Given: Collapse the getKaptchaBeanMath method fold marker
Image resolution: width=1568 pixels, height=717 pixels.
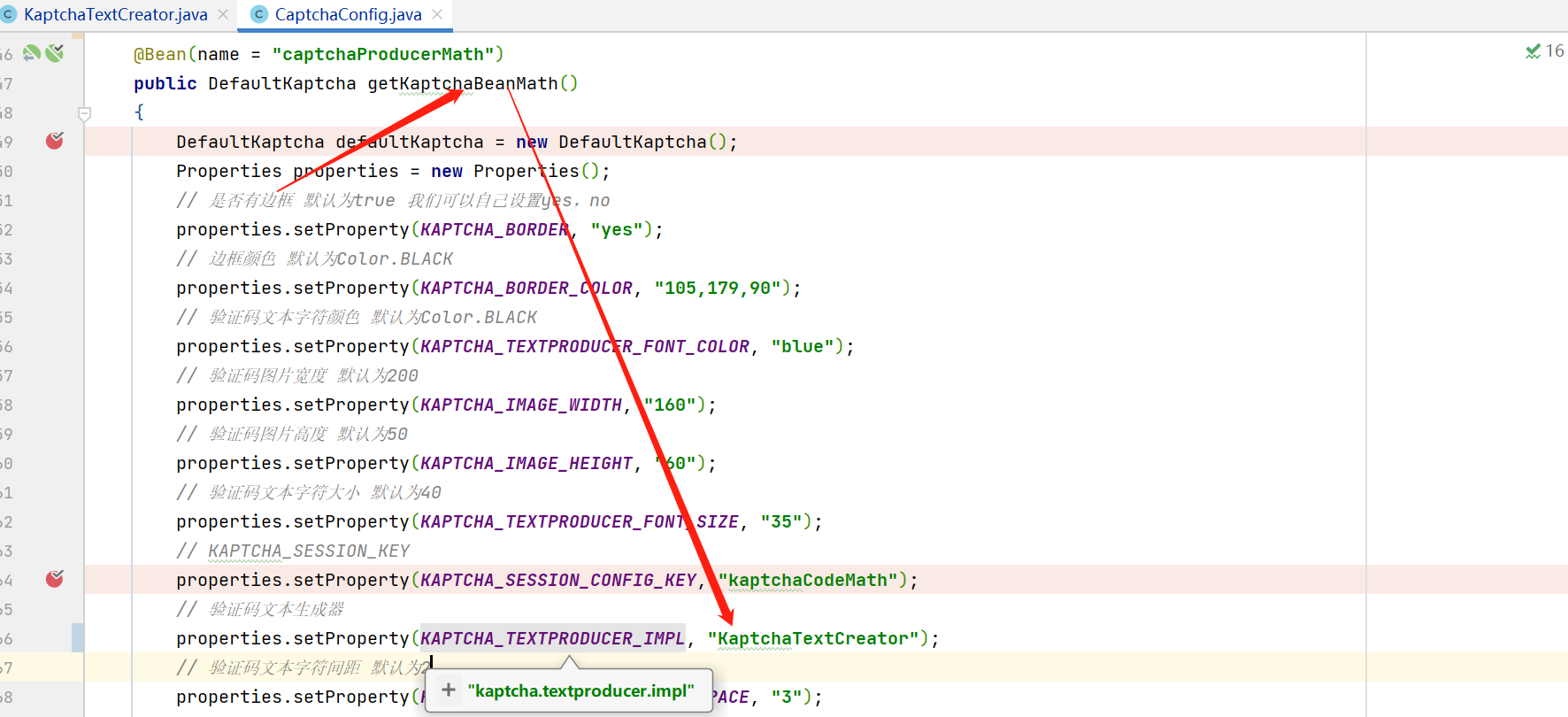Looking at the screenshot, I should 85,113.
